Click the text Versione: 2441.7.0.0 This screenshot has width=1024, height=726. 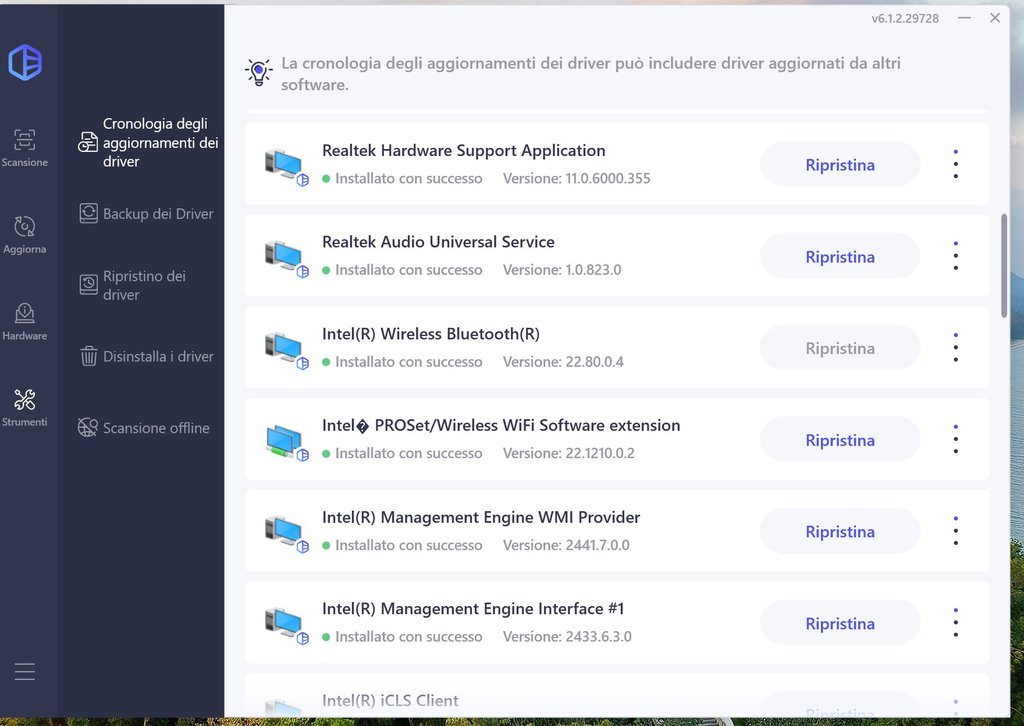566,545
